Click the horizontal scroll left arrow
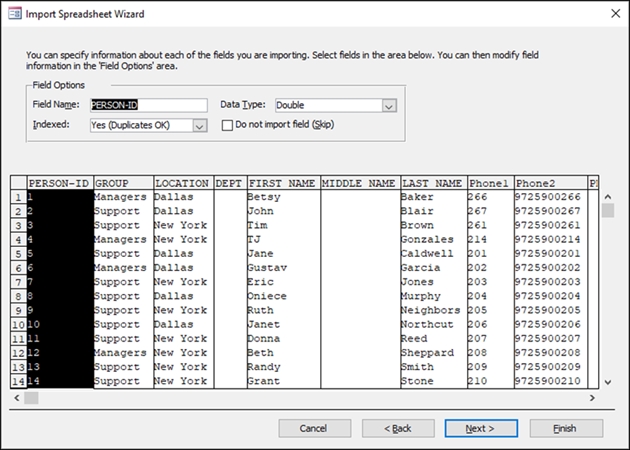 tap(17, 398)
